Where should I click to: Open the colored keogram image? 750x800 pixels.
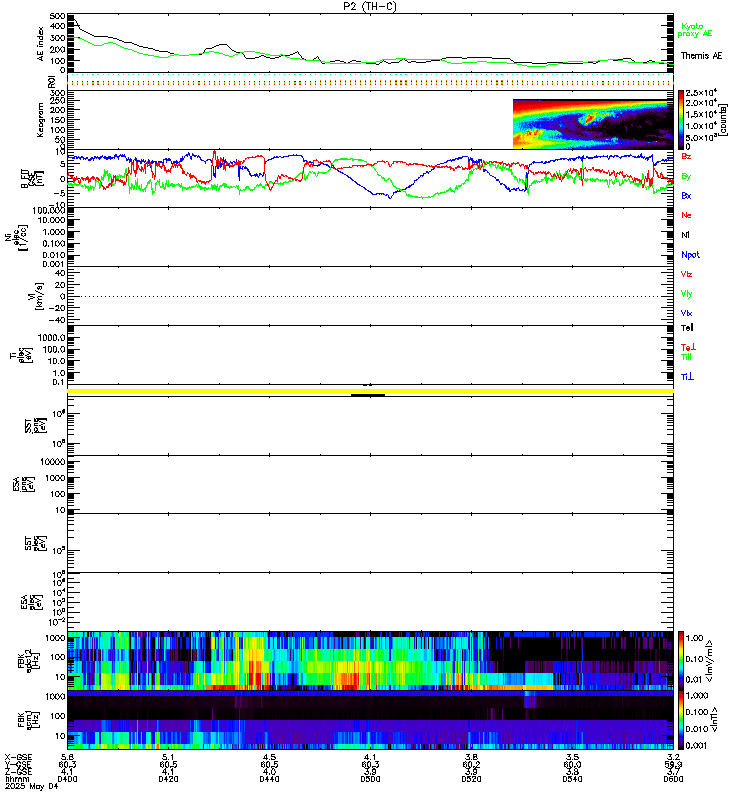click(x=593, y=123)
